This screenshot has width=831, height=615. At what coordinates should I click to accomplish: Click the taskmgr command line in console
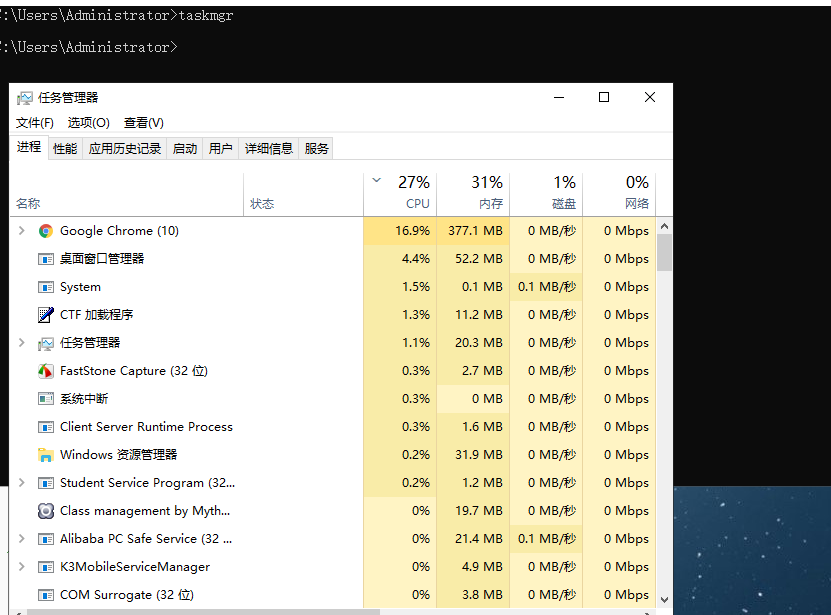pyautogui.click(x=117, y=15)
